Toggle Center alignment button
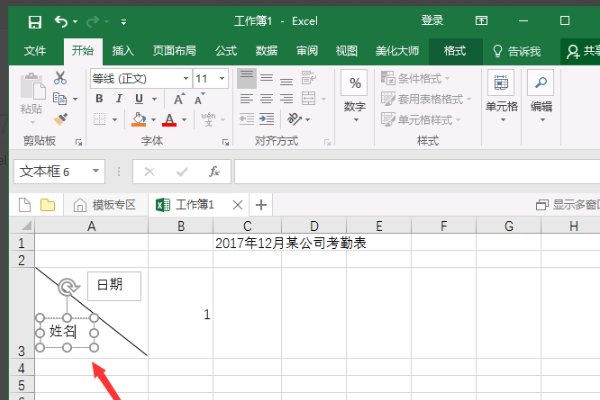 pos(267,99)
